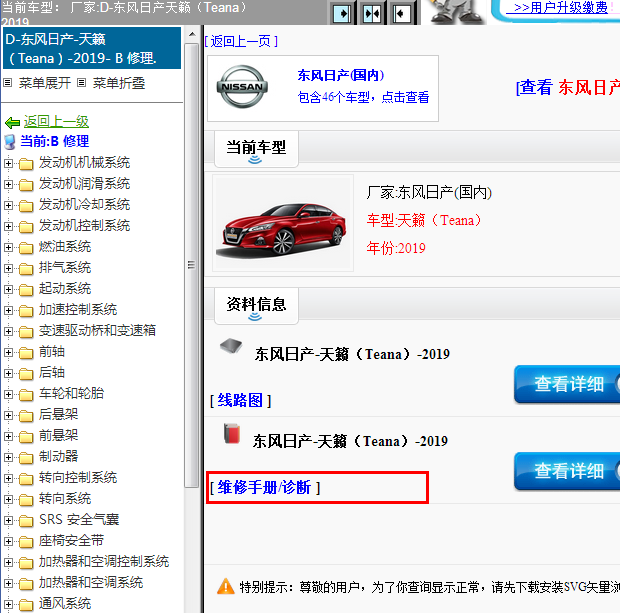Click the Nissan logo

click(x=242, y=86)
